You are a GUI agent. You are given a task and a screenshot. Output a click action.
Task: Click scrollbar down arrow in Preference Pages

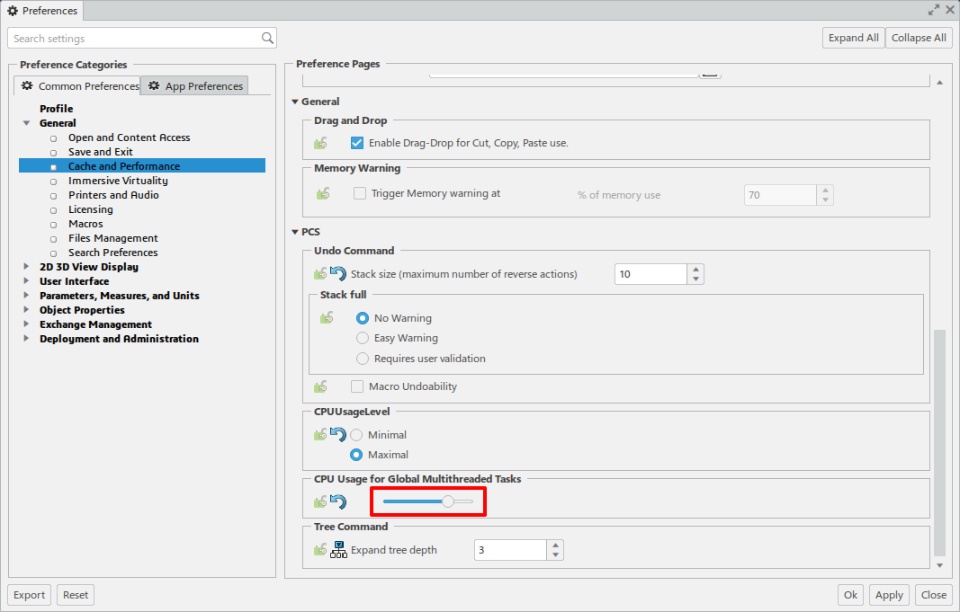point(939,565)
